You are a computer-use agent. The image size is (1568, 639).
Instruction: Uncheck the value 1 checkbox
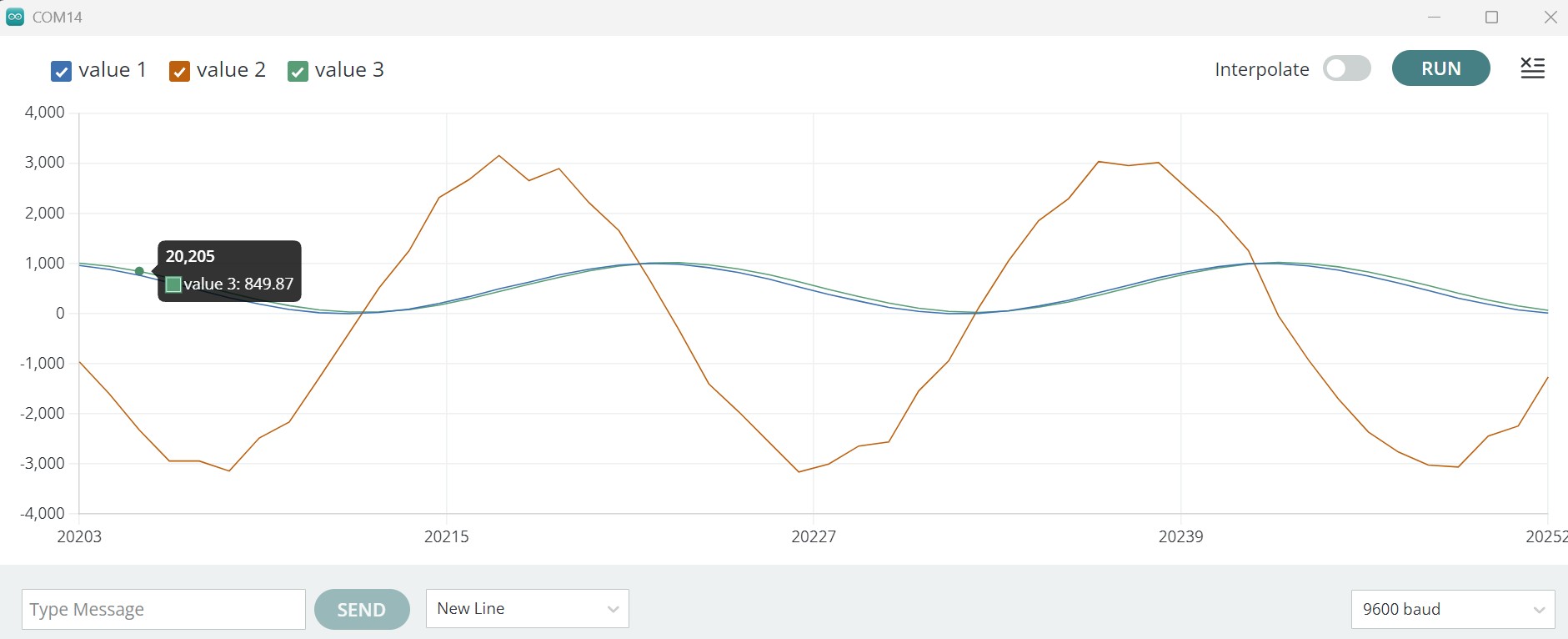click(61, 72)
